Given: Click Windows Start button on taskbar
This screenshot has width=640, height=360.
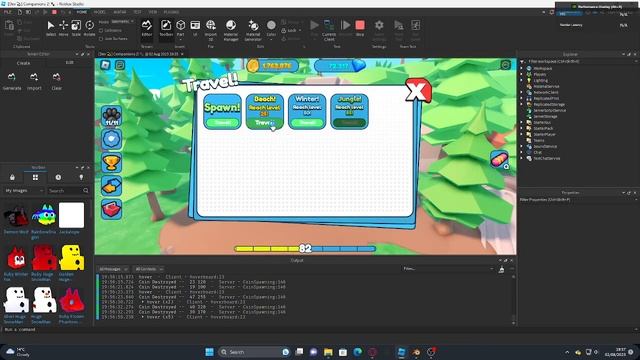Looking at the screenshot, I should pos(209,352).
